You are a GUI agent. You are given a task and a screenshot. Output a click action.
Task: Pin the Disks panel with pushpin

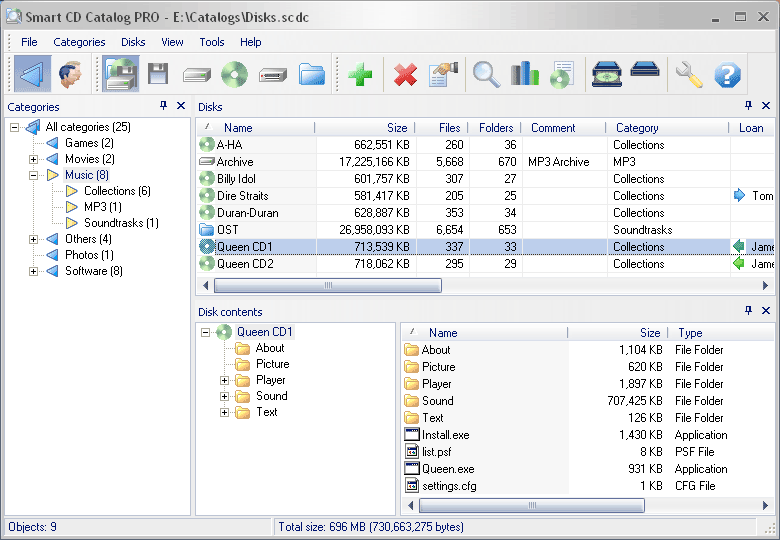[x=748, y=106]
